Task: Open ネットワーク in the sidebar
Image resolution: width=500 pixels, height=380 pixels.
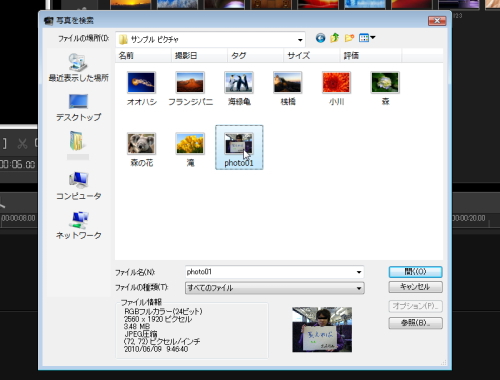Action: (x=78, y=225)
